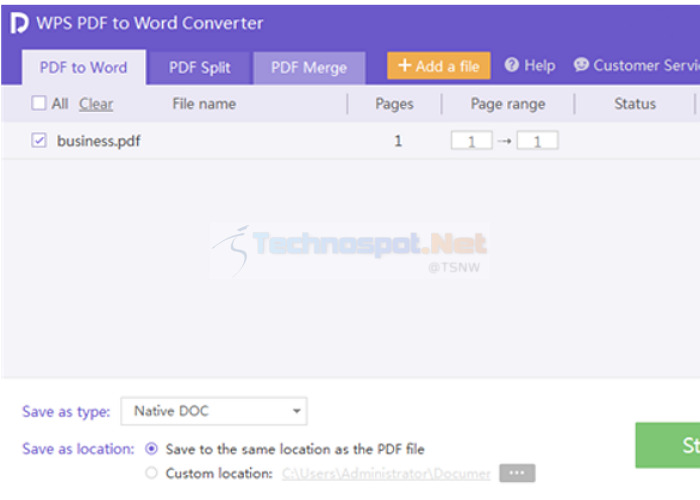
Task: Click the custom location path link
Action: click(386, 474)
